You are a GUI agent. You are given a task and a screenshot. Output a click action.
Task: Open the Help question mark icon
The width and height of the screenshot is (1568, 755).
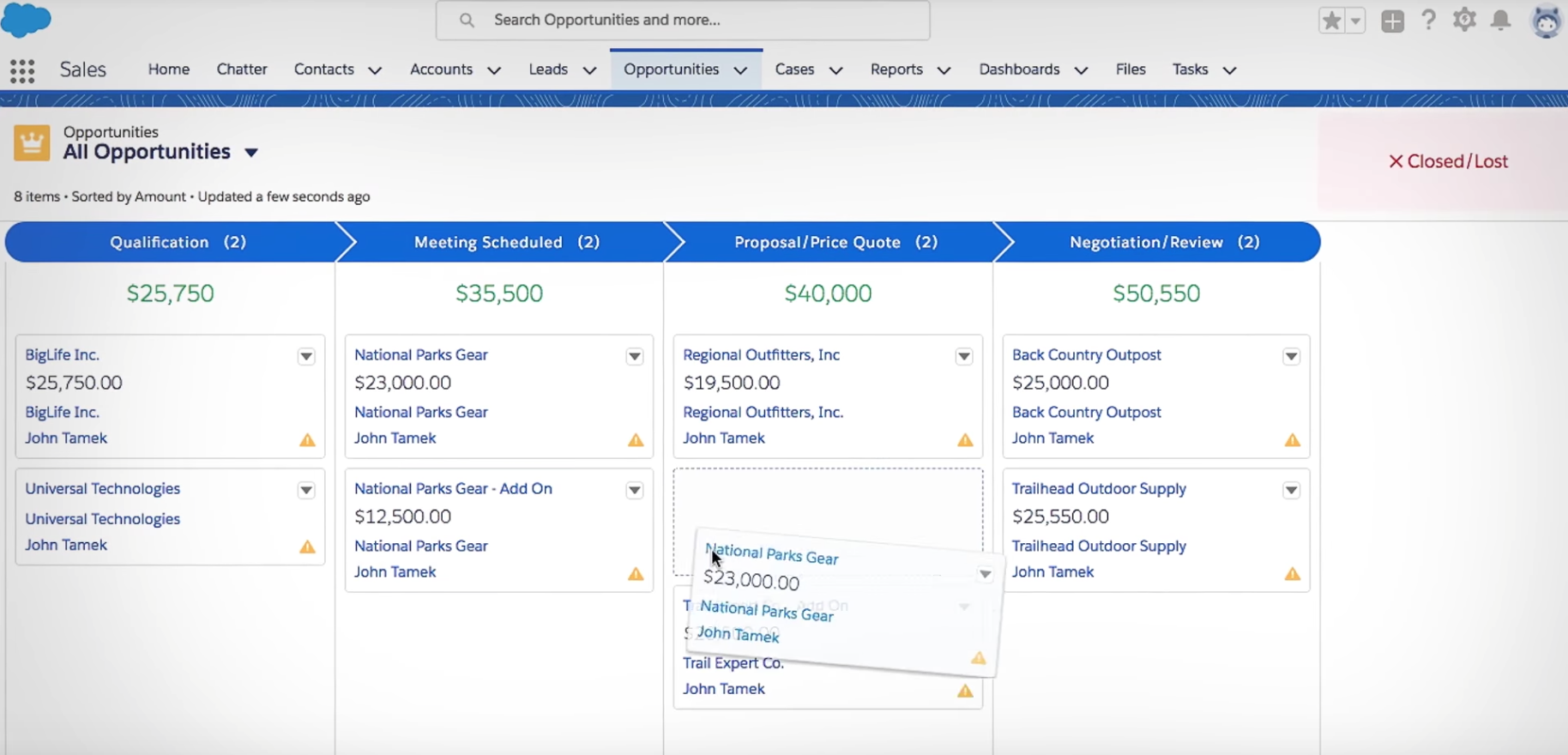[1428, 20]
